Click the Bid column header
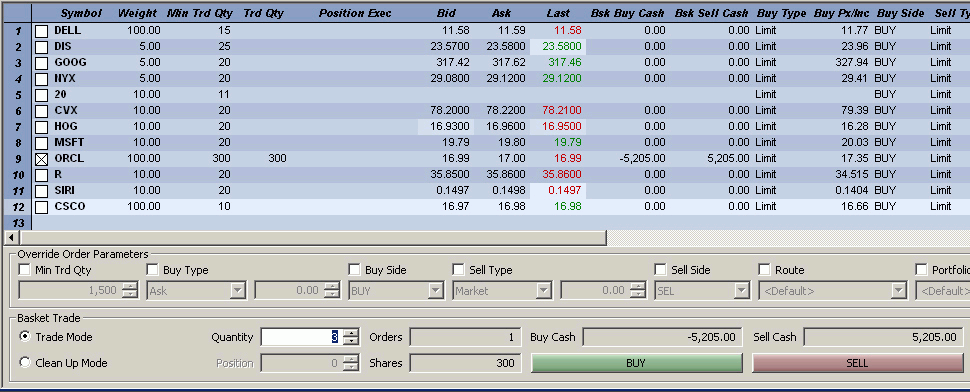The height and width of the screenshot is (392, 970). (x=446, y=13)
